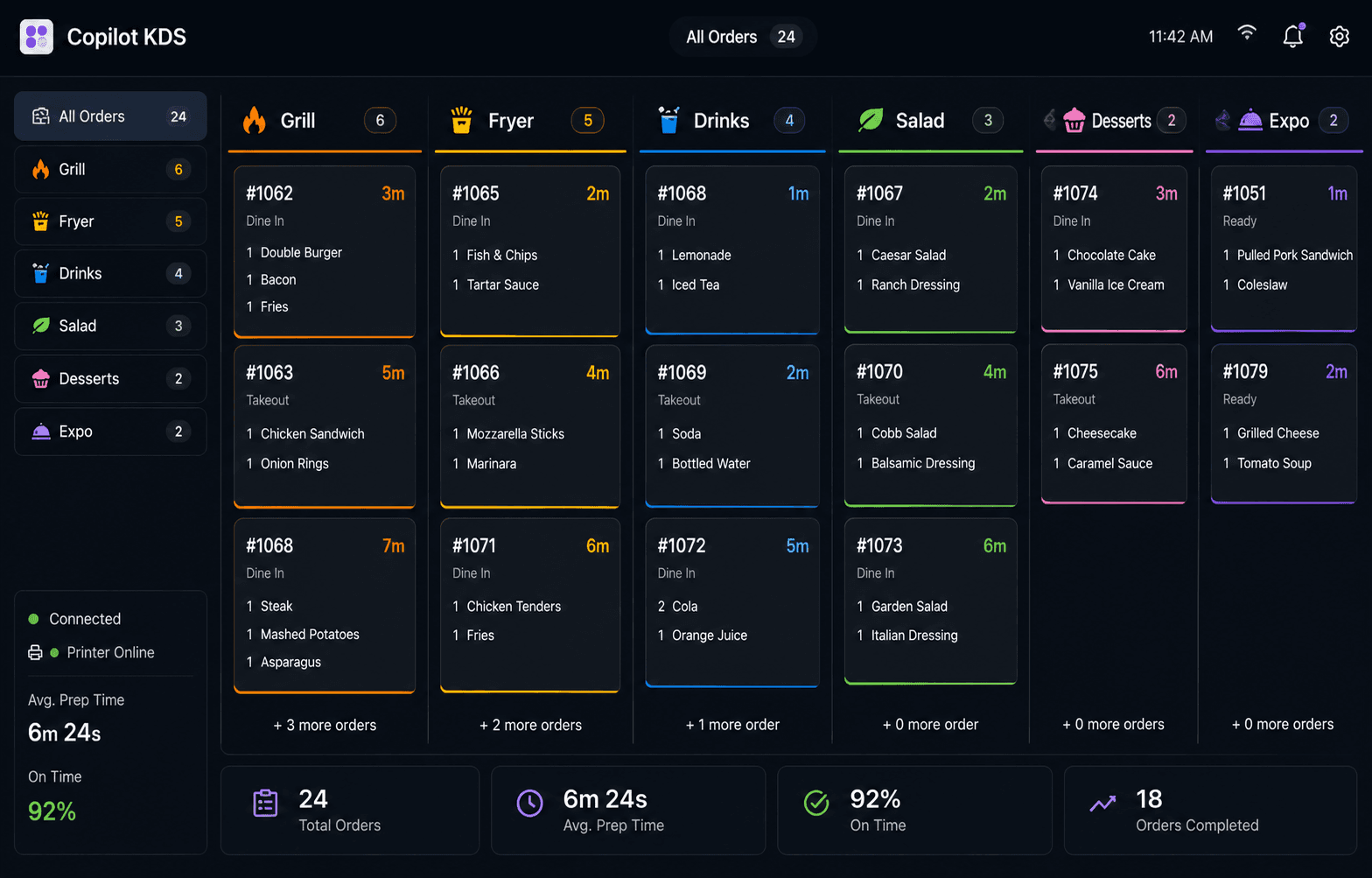Click the 11:42 AM clock
This screenshot has height=878, width=1372.
click(1180, 37)
